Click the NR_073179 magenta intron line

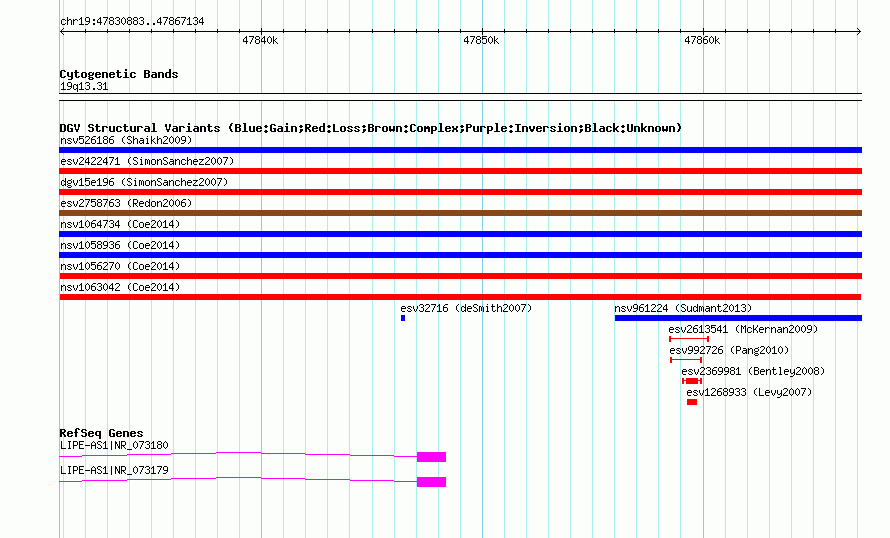(238, 479)
